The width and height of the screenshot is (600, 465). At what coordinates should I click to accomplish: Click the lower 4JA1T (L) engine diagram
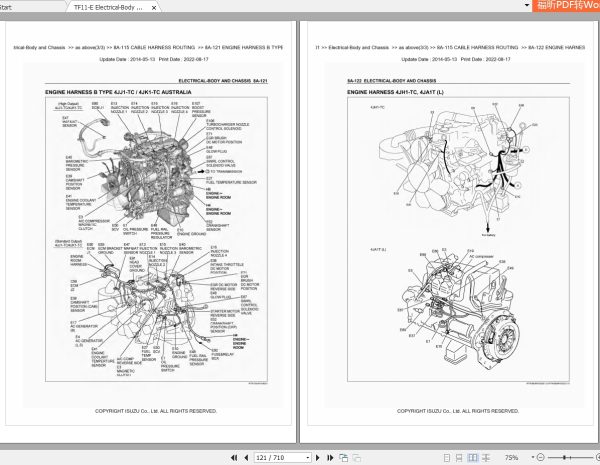pos(459,308)
